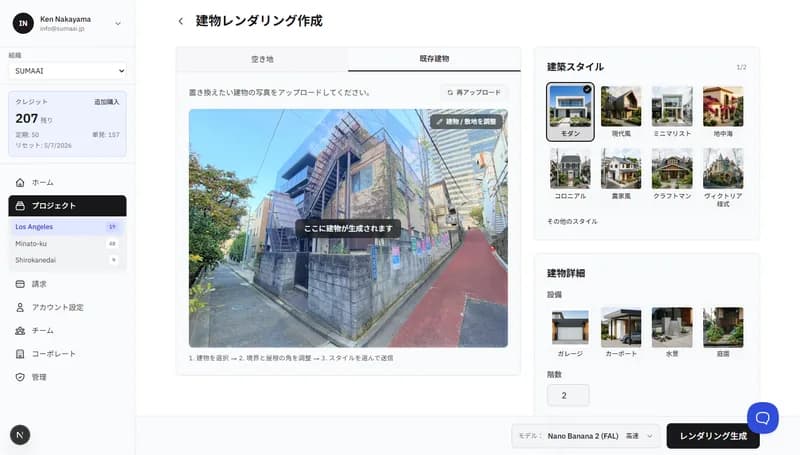Select the Minato-ku project

point(67,243)
